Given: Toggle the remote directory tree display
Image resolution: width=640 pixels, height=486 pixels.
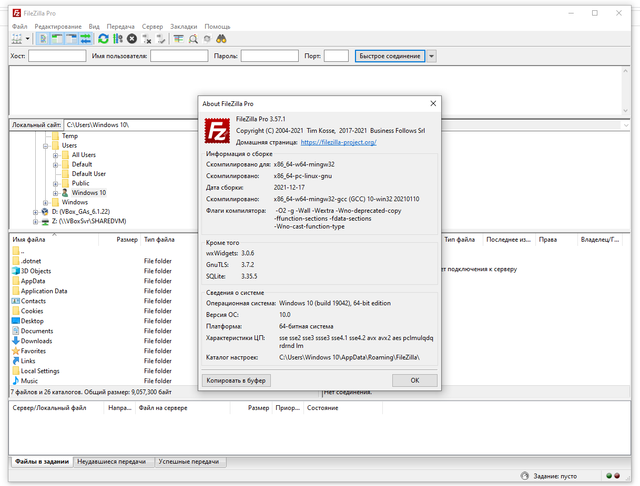Looking at the screenshot, I should pyautogui.click(x=71, y=39).
